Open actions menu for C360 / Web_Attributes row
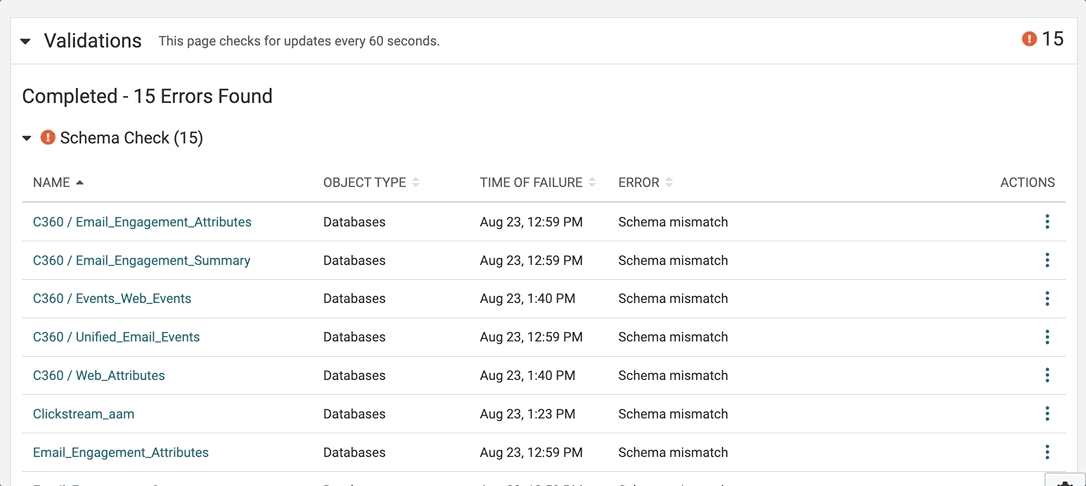Viewport: 1086px width, 486px height. 1047,375
